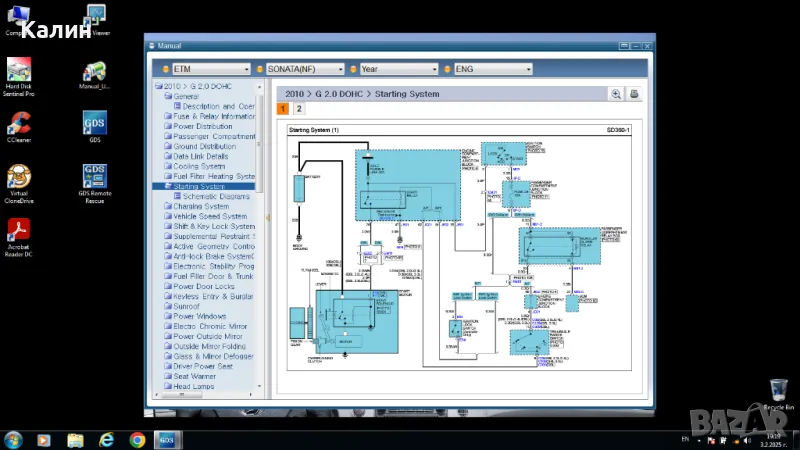Select diagram page 1 tab

pyautogui.click(x=283, y=109)
